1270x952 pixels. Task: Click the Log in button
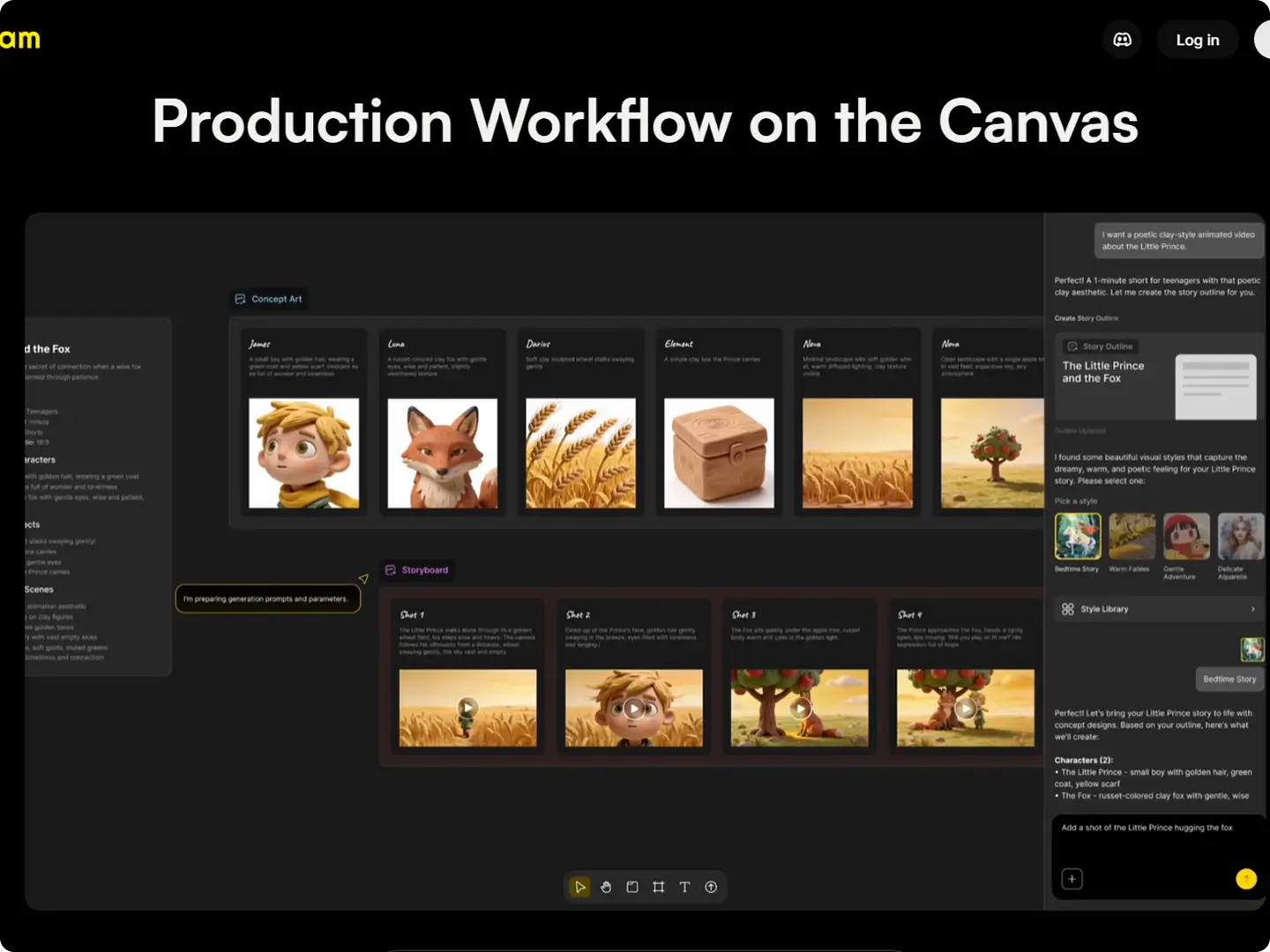point(1197,39)
